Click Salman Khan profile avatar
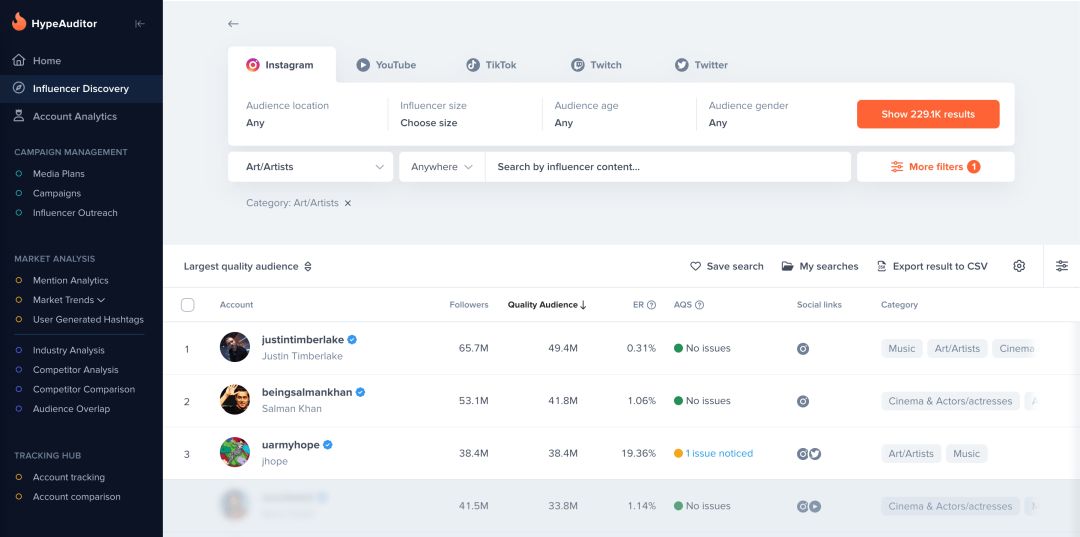 [x=235, y=399]
